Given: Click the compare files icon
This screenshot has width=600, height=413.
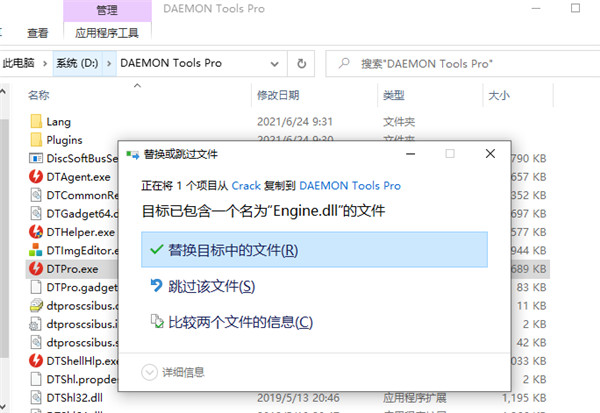Looking at the screenshot, I should [157, 321].
